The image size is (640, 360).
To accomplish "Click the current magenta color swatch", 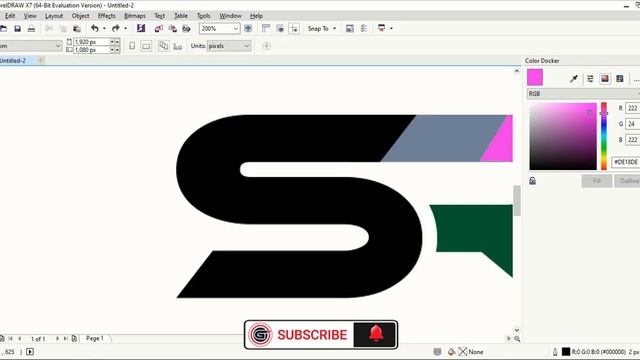I will (535, 77).
